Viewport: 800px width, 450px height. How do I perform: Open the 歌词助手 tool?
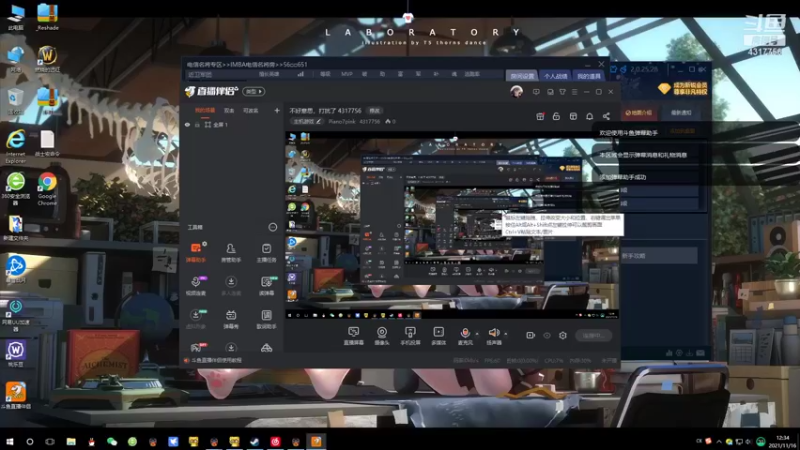pos(266,319)
